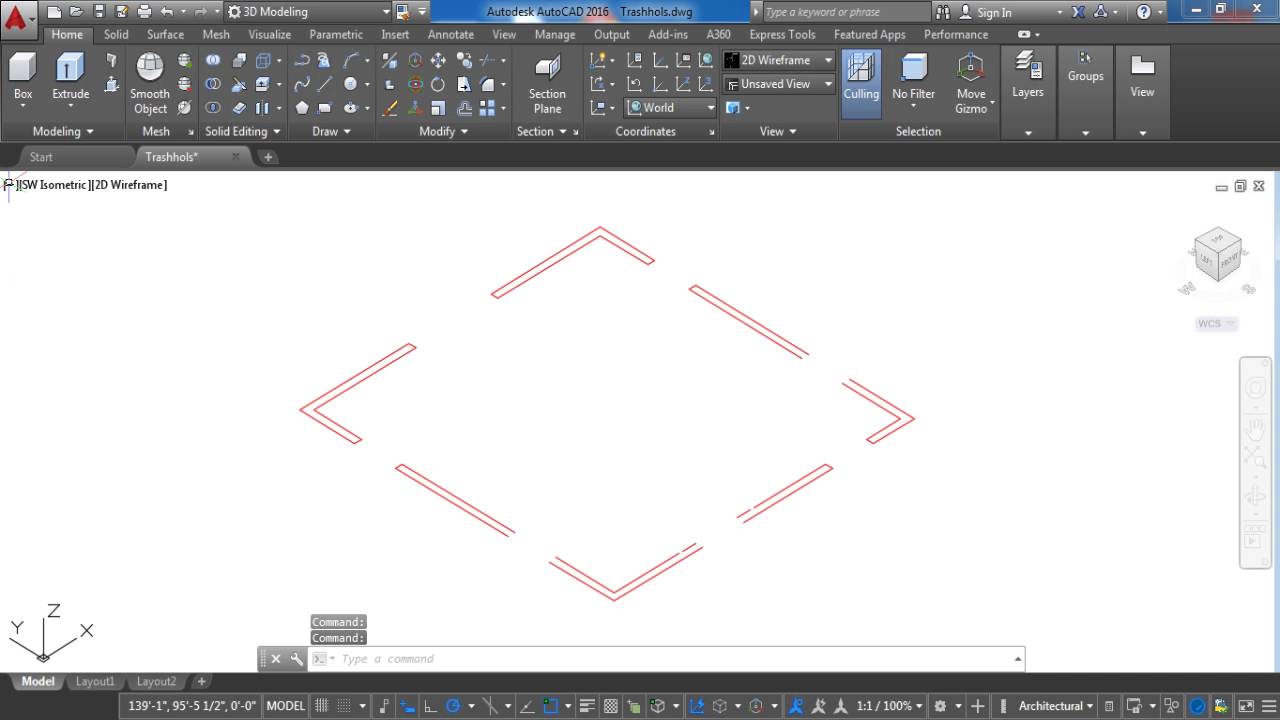Click the Move tool in Modify panel

tap(438, 61)
